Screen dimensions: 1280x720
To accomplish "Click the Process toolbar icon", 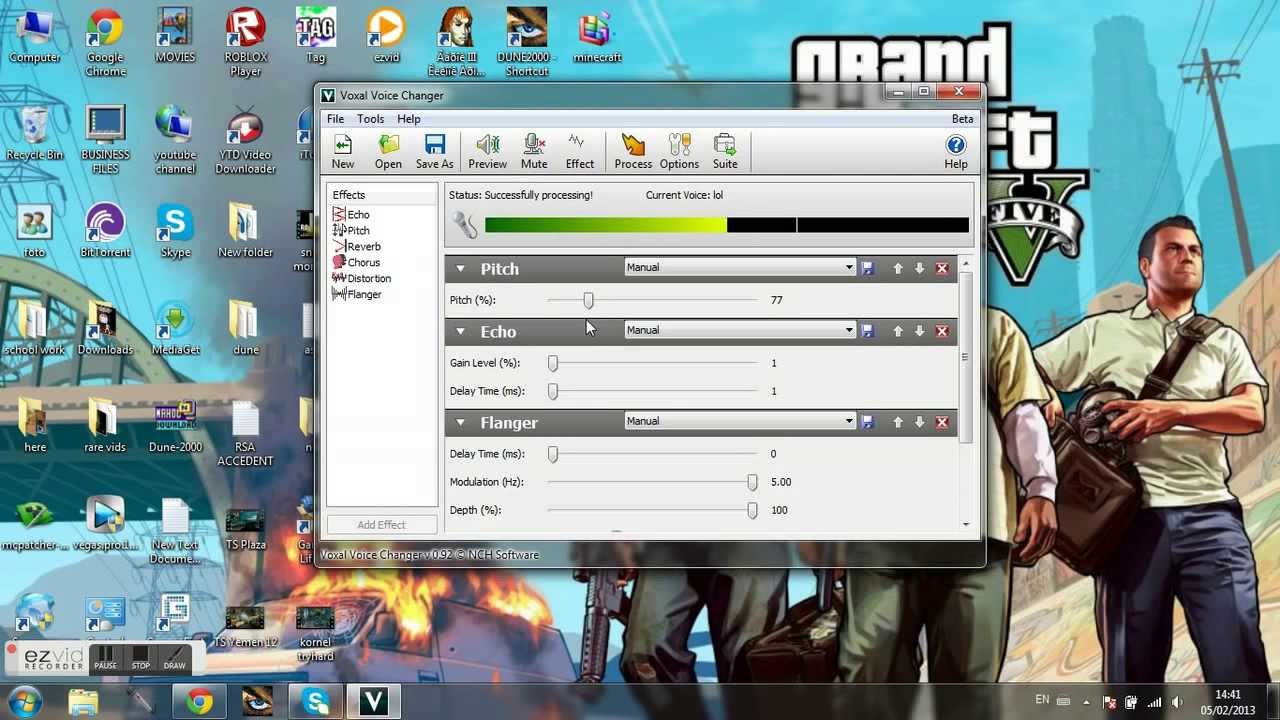I will [x=633, y=151].
